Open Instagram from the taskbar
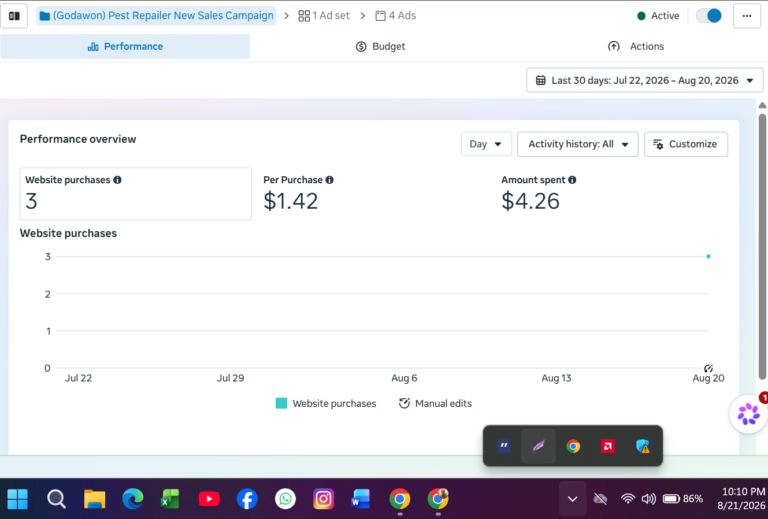The height and width of the screenshot is (519, 768). tap(323, 499)
